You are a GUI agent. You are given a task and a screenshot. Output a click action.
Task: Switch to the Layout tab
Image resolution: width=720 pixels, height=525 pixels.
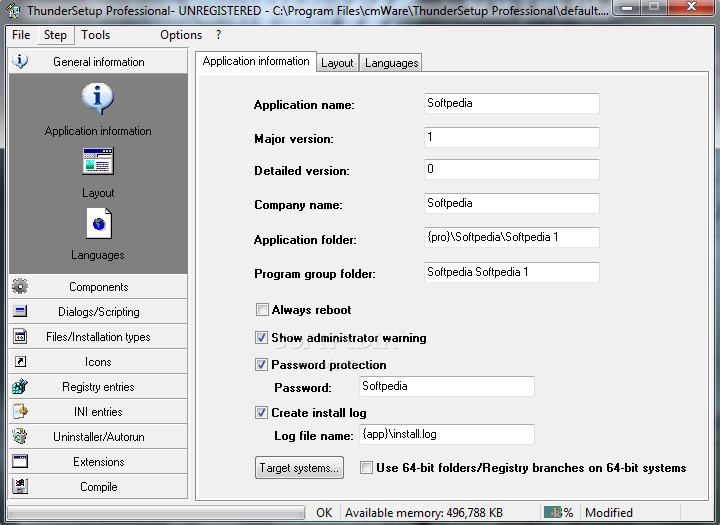tap(337, 63)
